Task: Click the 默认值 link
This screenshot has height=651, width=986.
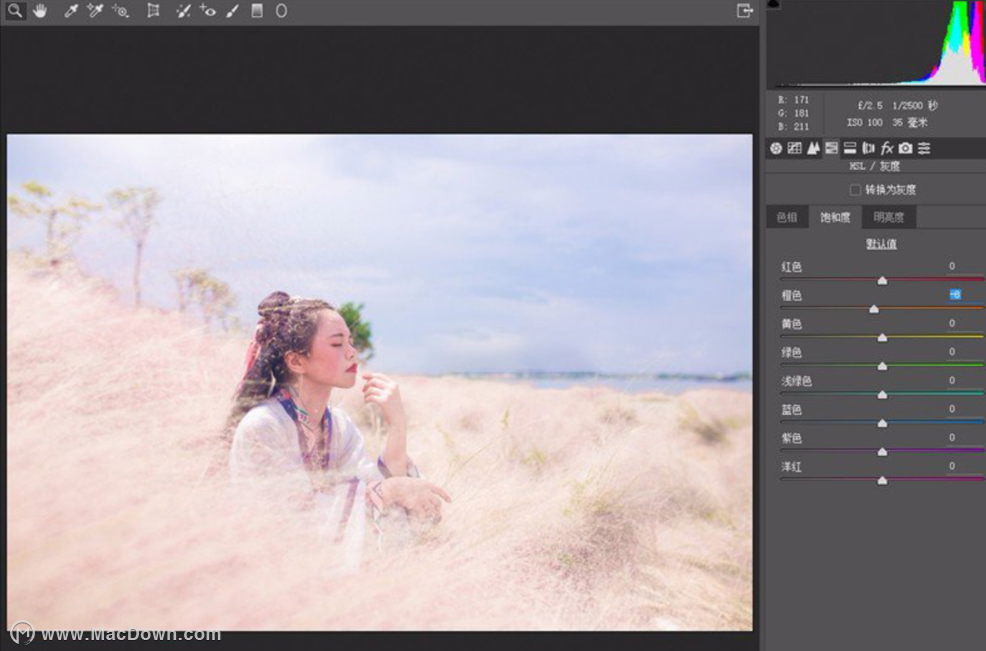Action: [x=881, y=244]
